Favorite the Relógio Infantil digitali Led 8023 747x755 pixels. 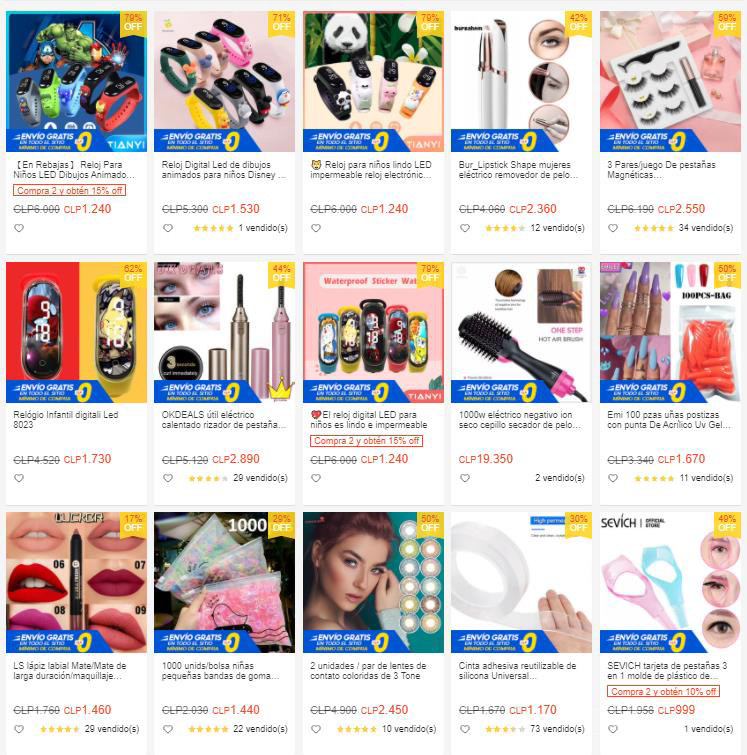(19, 478)
